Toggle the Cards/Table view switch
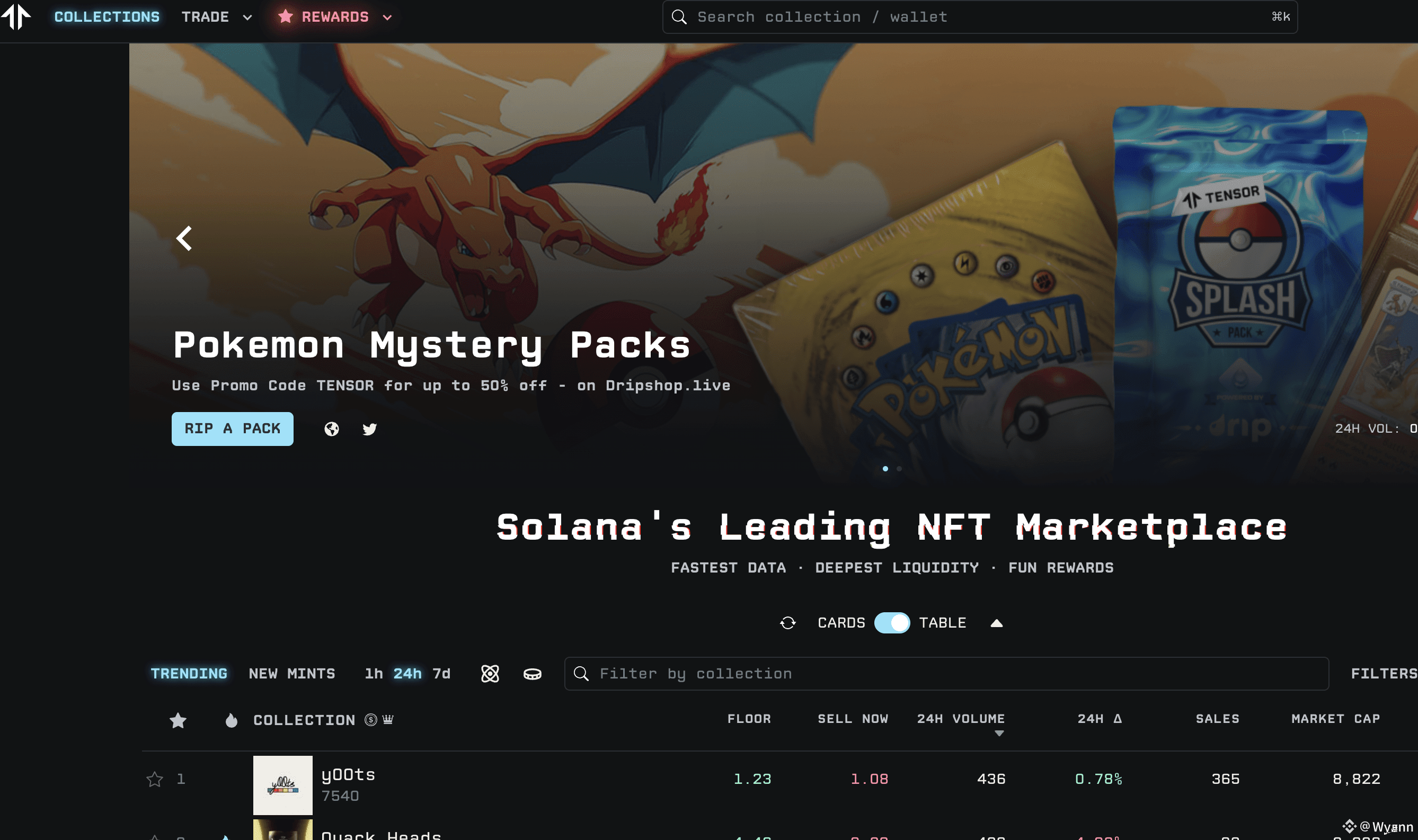This screenshot has height=840, width=1418. coord(892,623)
